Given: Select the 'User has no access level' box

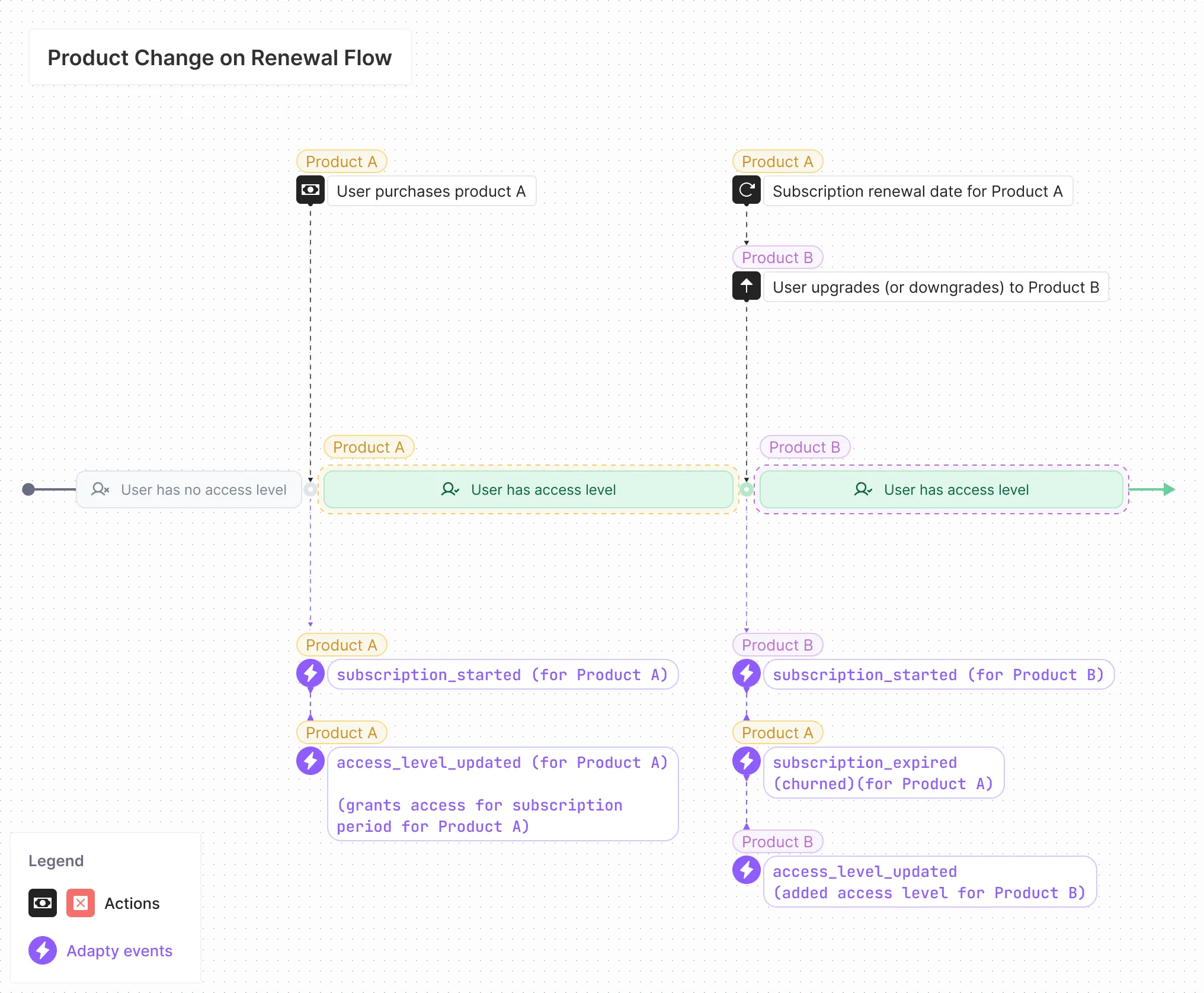Looking at the screenshot, I should (189, 489).
